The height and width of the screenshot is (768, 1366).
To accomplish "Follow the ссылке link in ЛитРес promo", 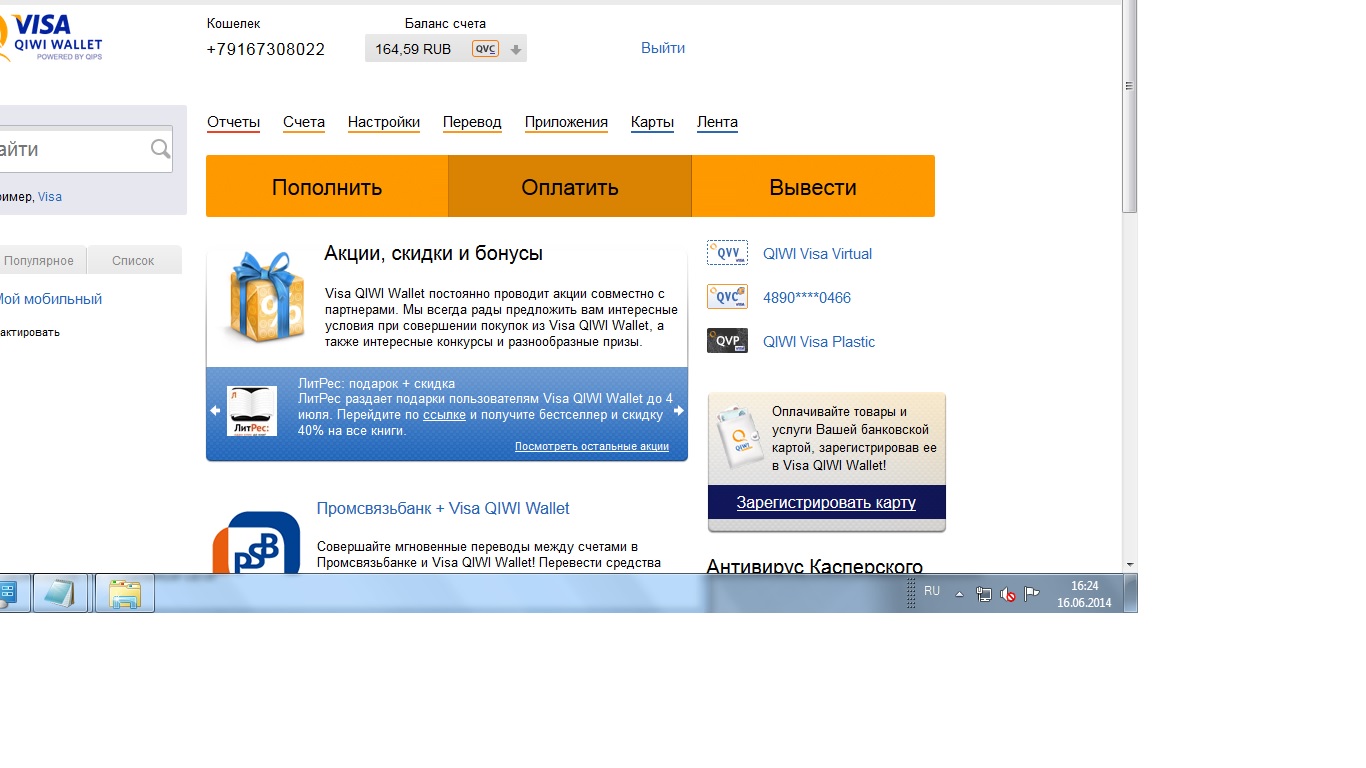I will tap(444, 414).
